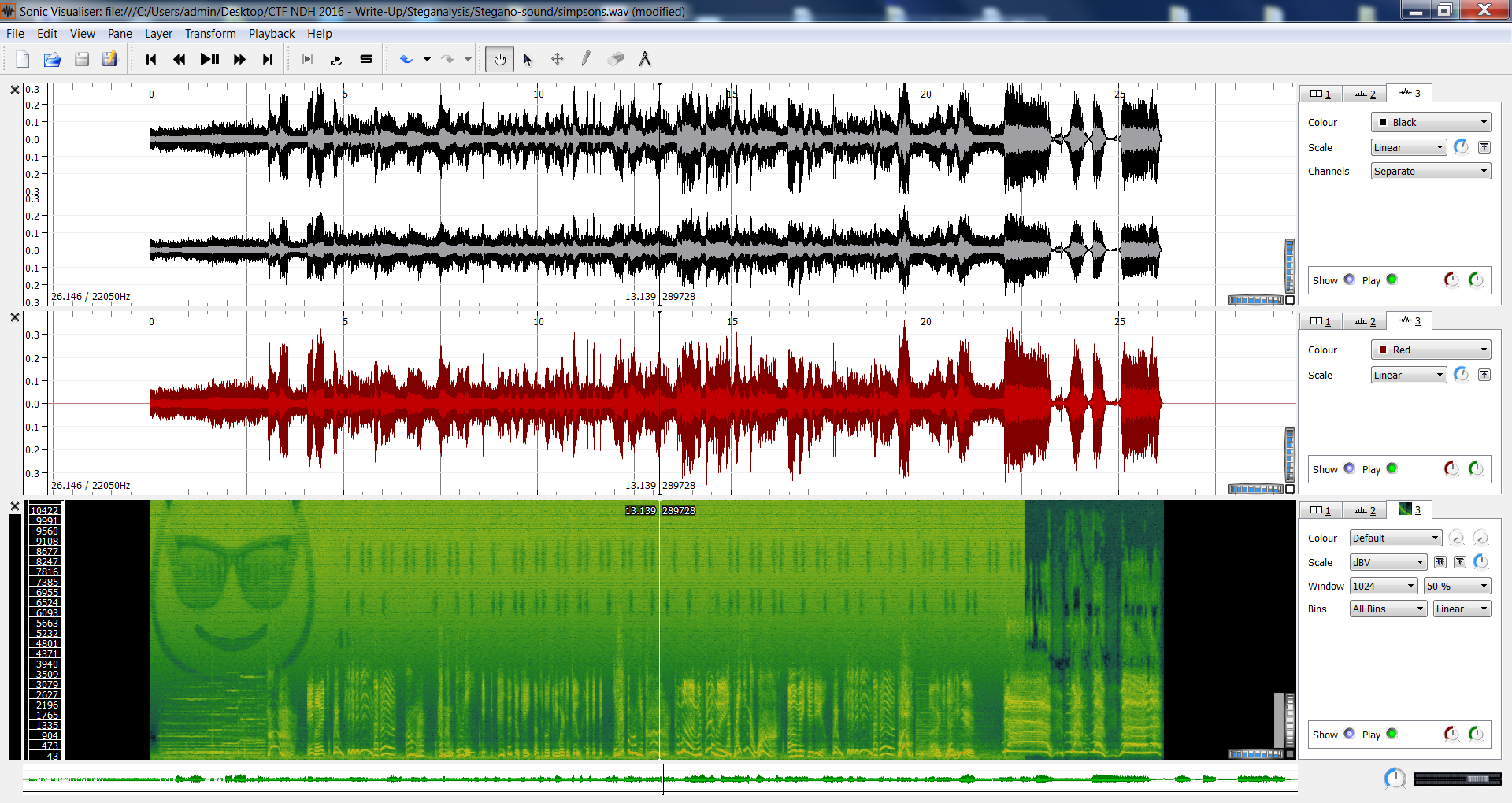Click the grey Redo arrow
This screenshot has width=1512, height=803.
click(x=447, y=59)
